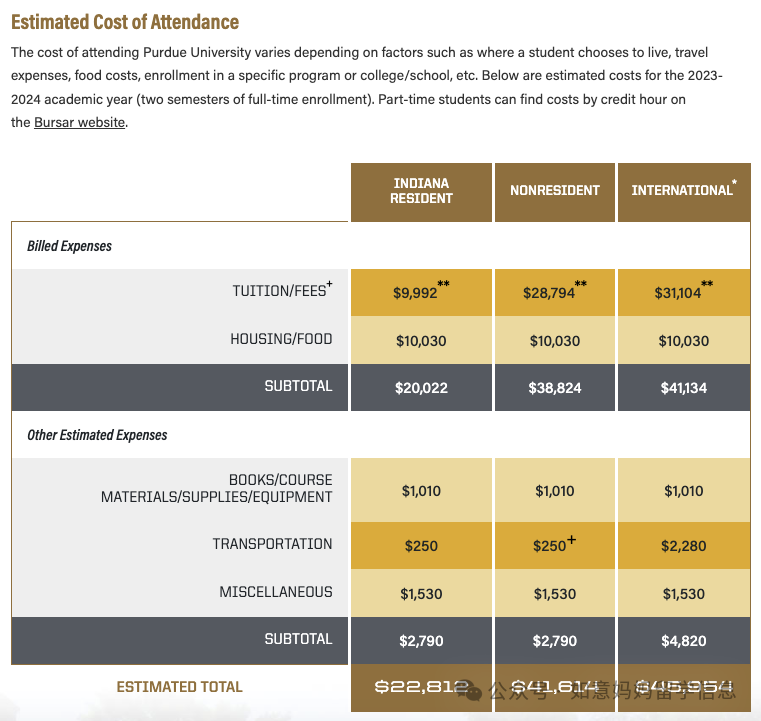Viewport: 761px width, 721px height.
Task: Click the Books/Course Materials row label
Action: [217, 489]
